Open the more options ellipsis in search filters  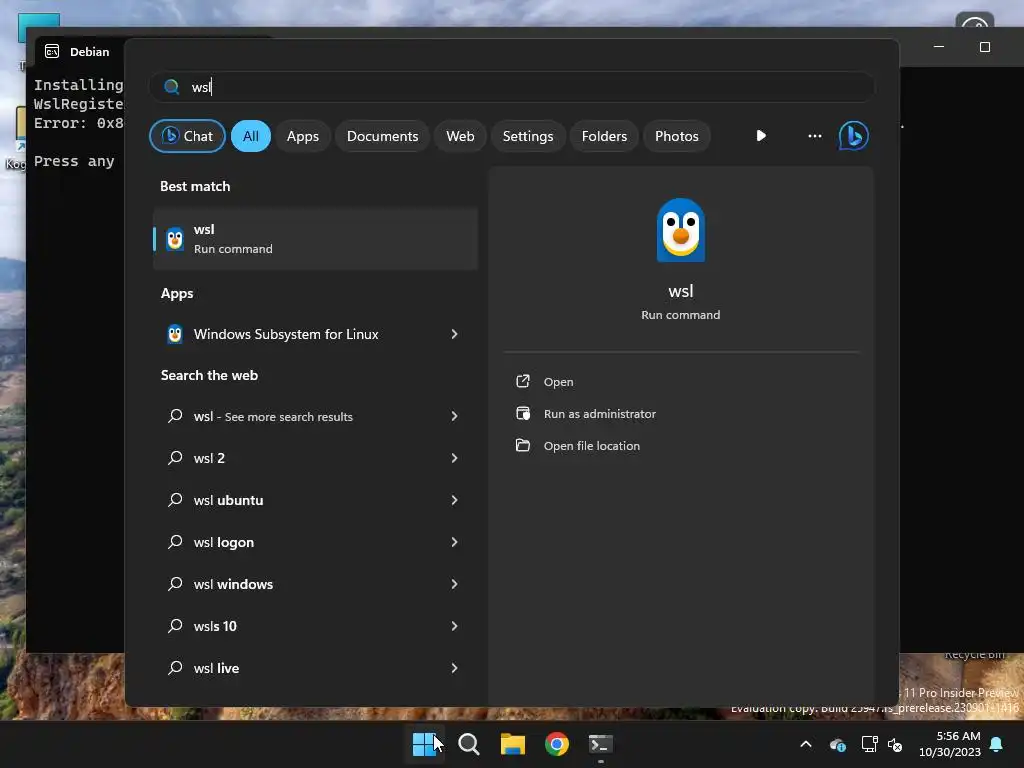pyautogui.click(x=814, y=136)
